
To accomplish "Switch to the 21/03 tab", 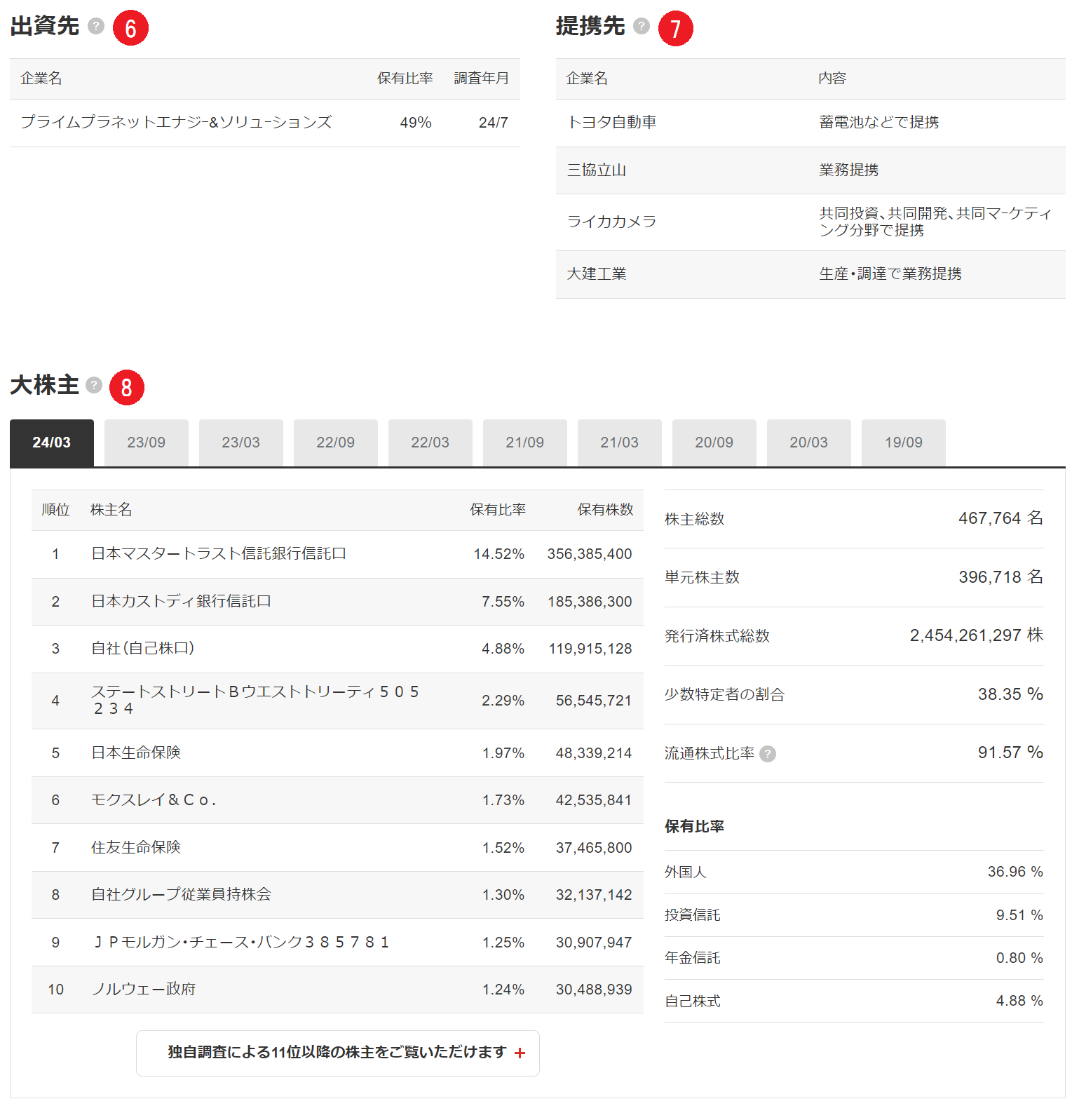I will [x=620, y=443].
